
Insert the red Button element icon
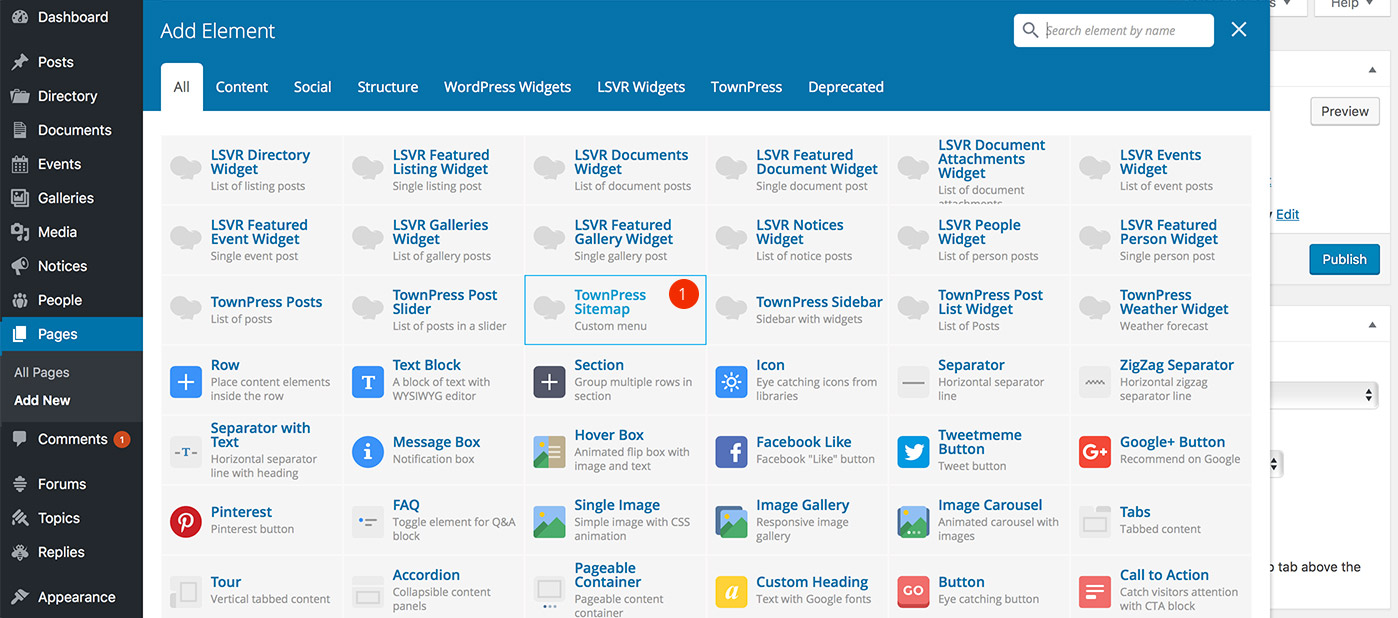coord(914,591)
